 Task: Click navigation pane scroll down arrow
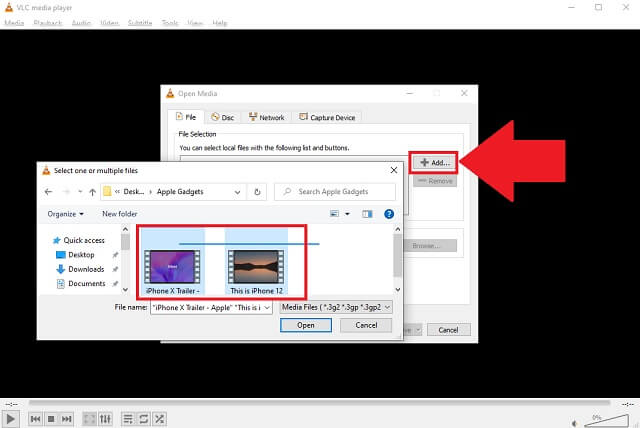pos(125,290)
